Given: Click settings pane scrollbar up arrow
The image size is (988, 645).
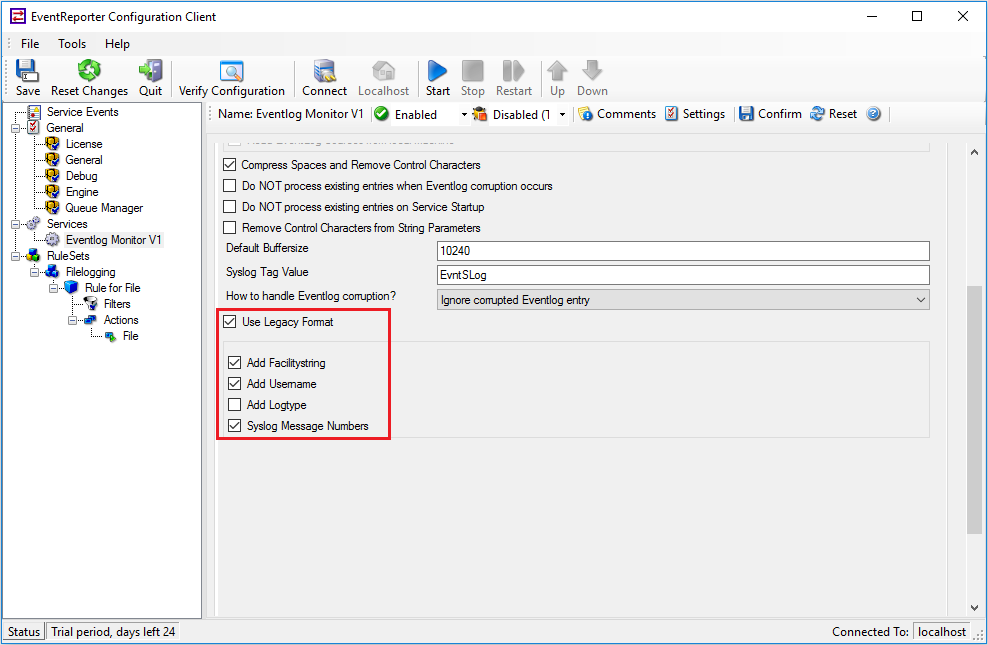Looking at the screenshot, I should 974,152.
